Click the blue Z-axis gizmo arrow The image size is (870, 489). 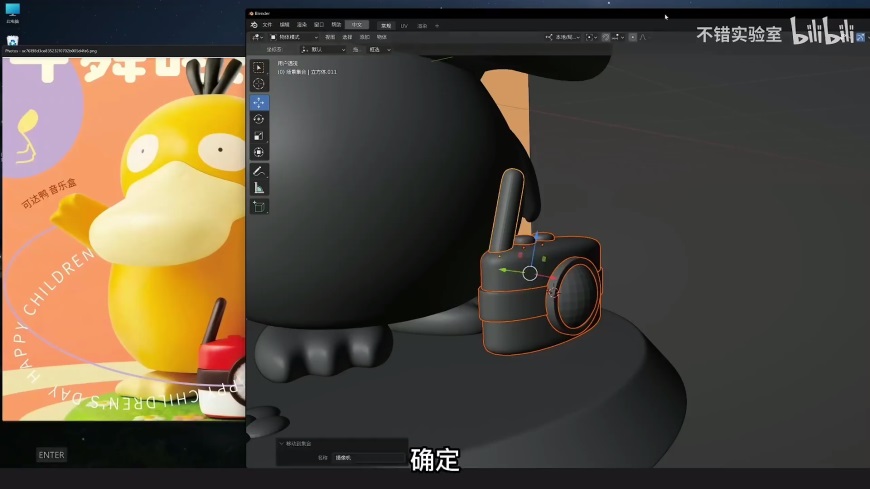click(x=537, y=236)
